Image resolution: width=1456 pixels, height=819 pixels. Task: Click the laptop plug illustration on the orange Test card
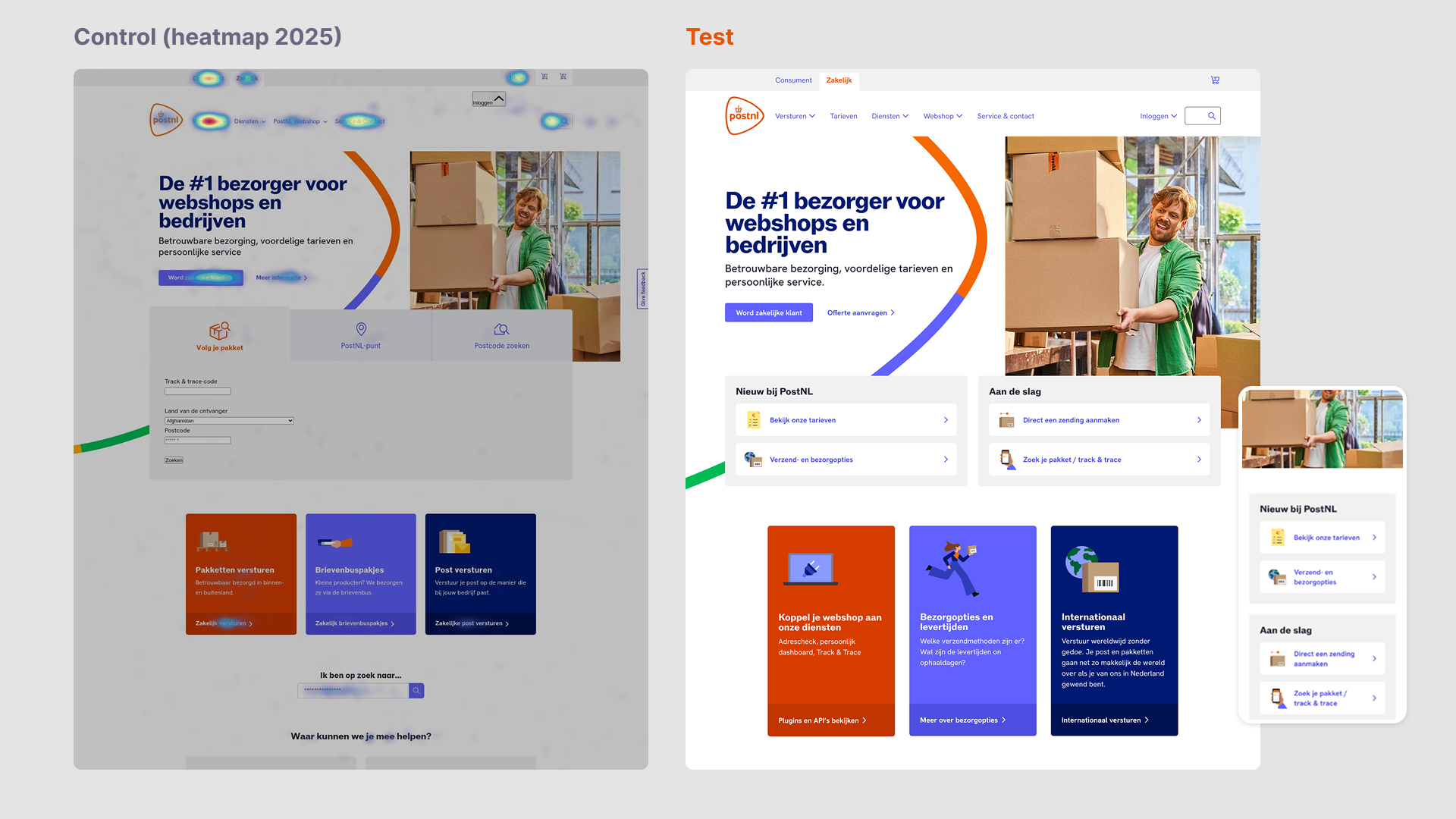click(x=811, y=569)
